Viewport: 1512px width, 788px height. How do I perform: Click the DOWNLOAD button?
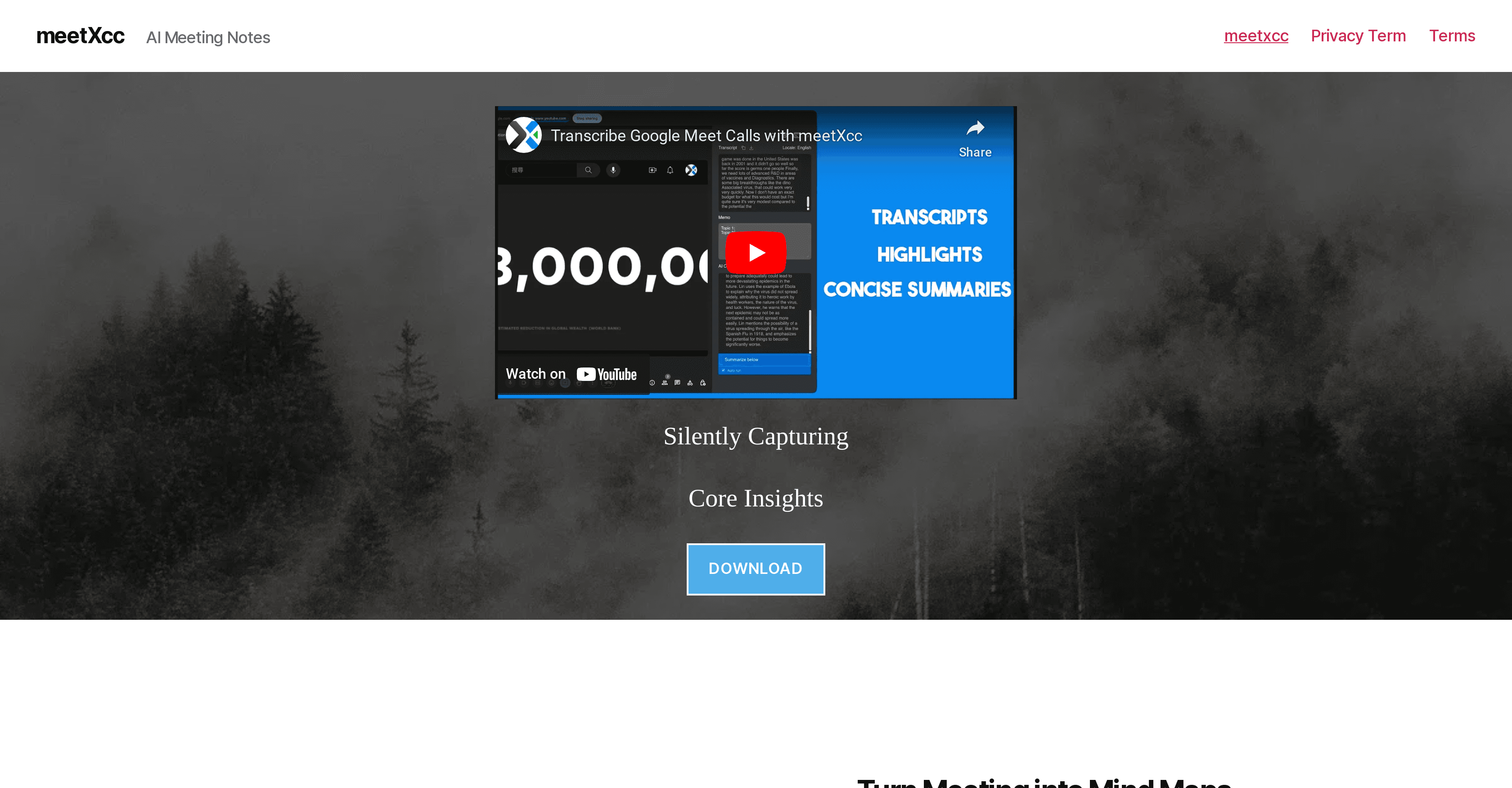tap(756, 569)
